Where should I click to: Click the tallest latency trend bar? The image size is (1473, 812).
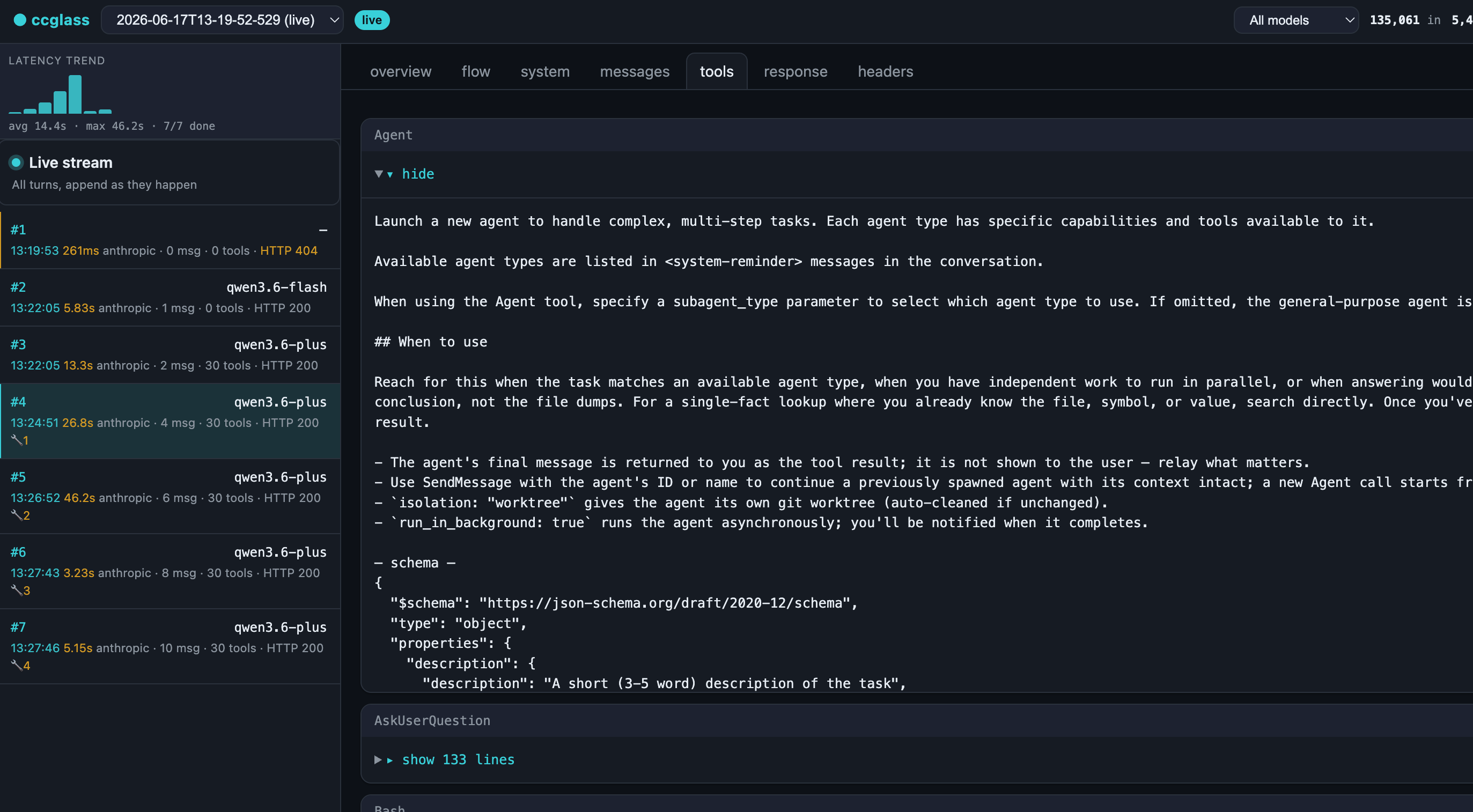pos(75,94)
